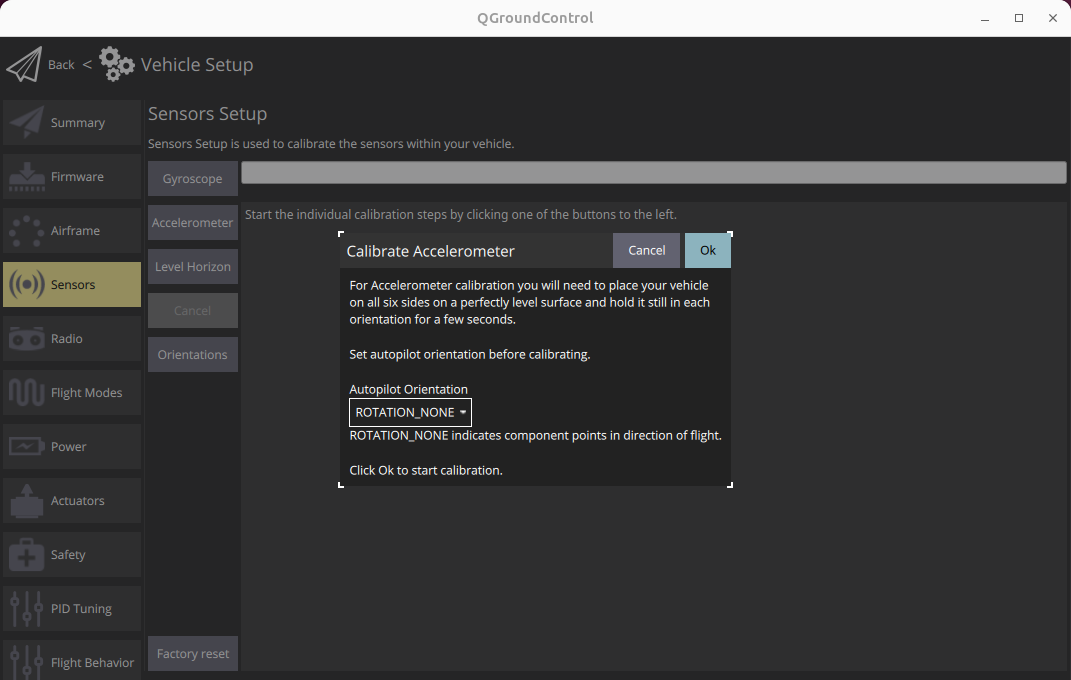Click the Back label in header
Image resolution: width=1071 pixels, height=680 pixels.
point(61,65)
